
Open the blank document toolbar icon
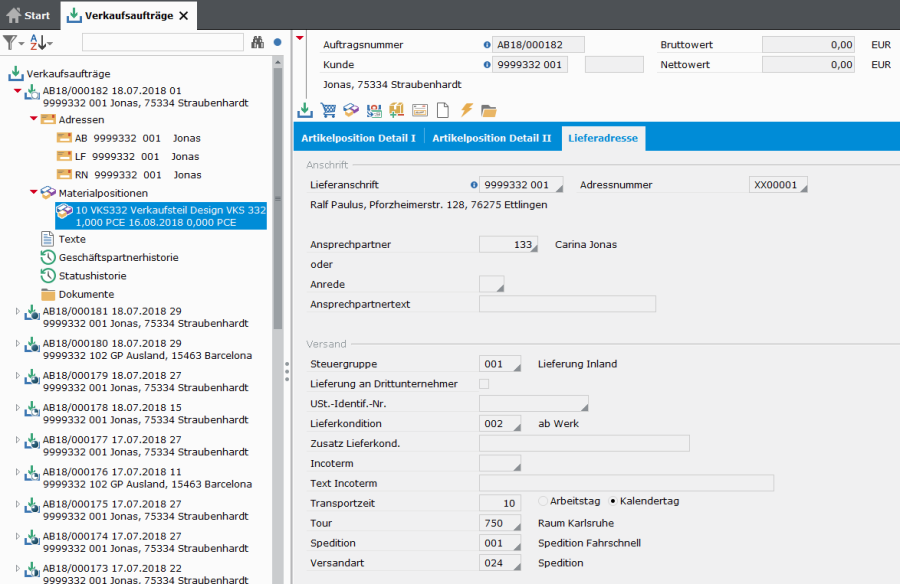(443, 110)
